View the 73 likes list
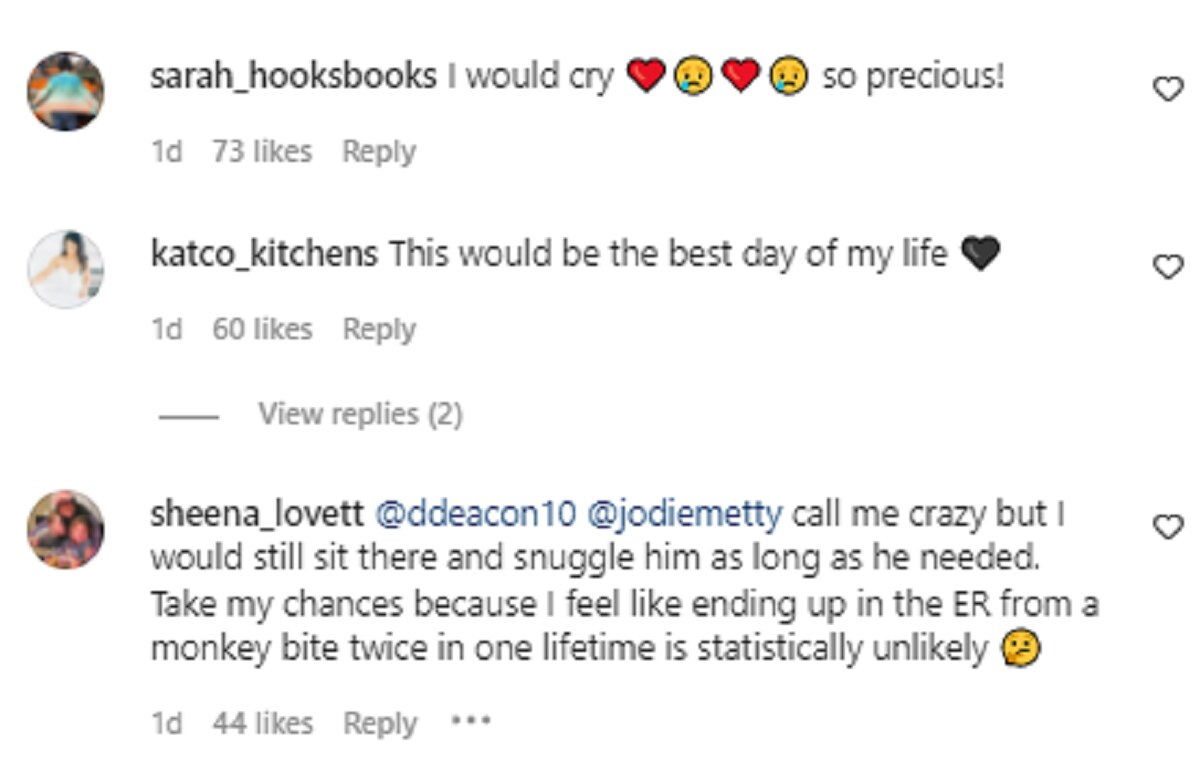This screenshot has height=761, width=1200. [262, 152]
